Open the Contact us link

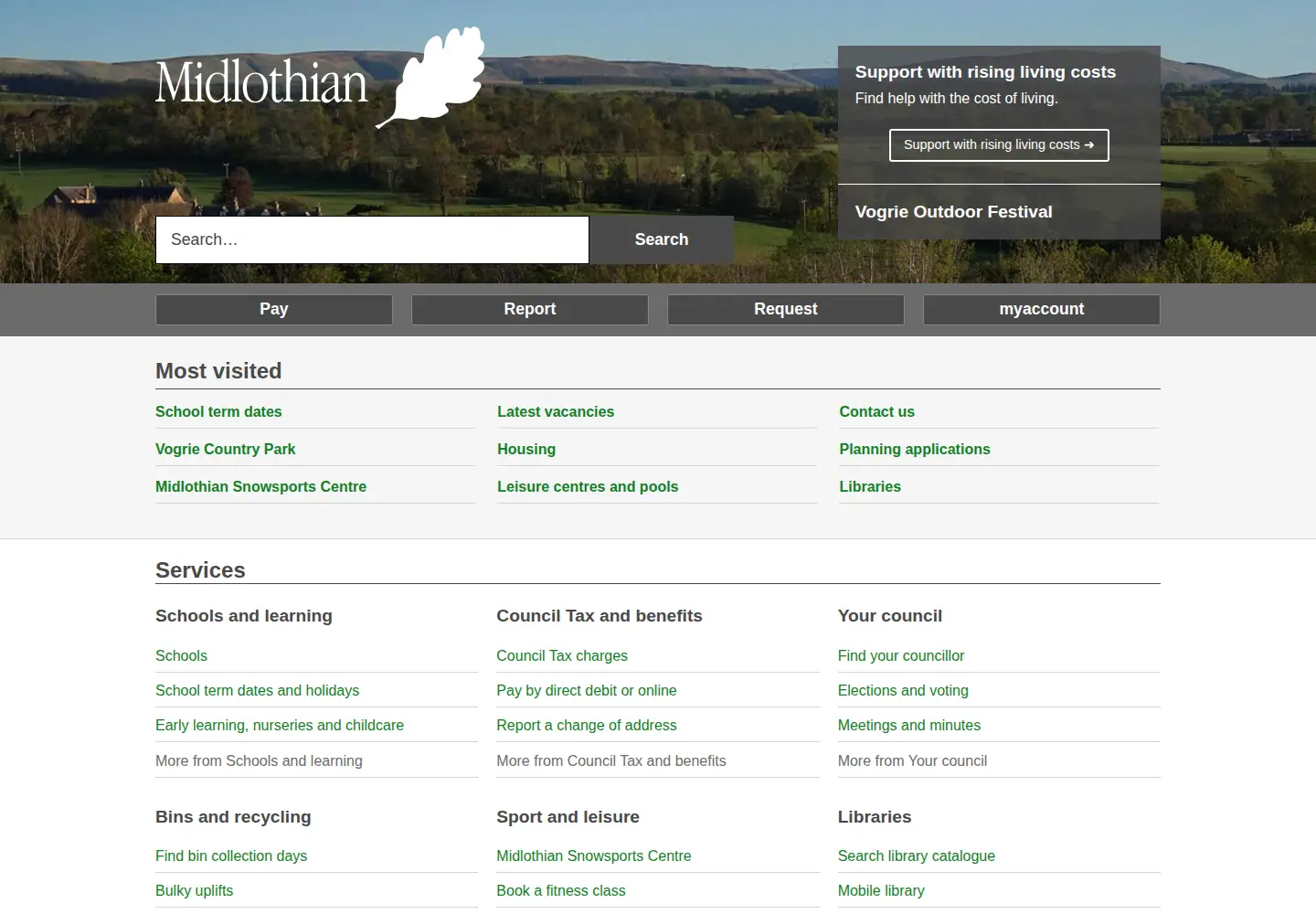tap(876, 412)
